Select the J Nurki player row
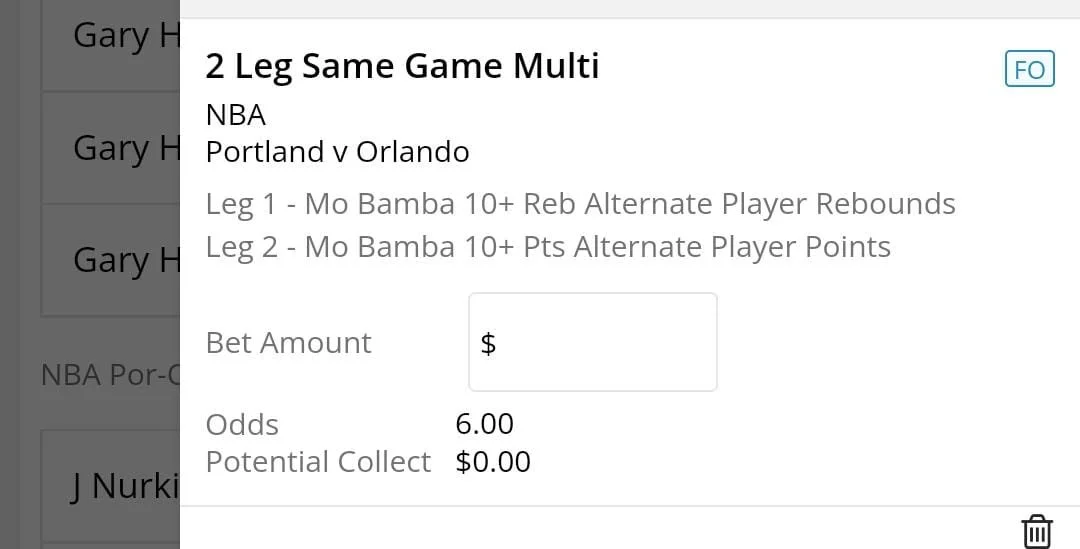 tap(110, 487)
